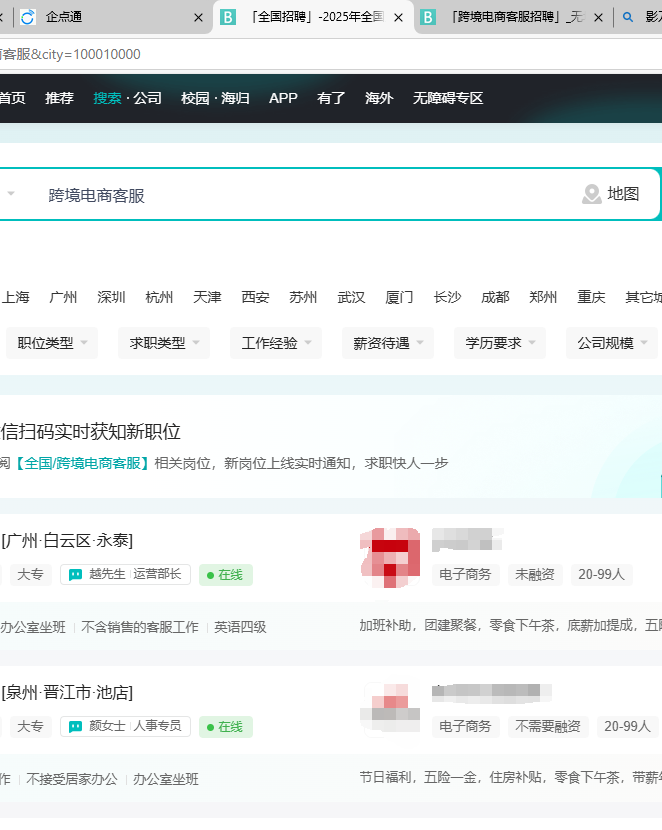Image resolution: width=662 pixels, height=830 pixels.
Task: Close the 全国招聘 browser tab
Action: (398, 18)
